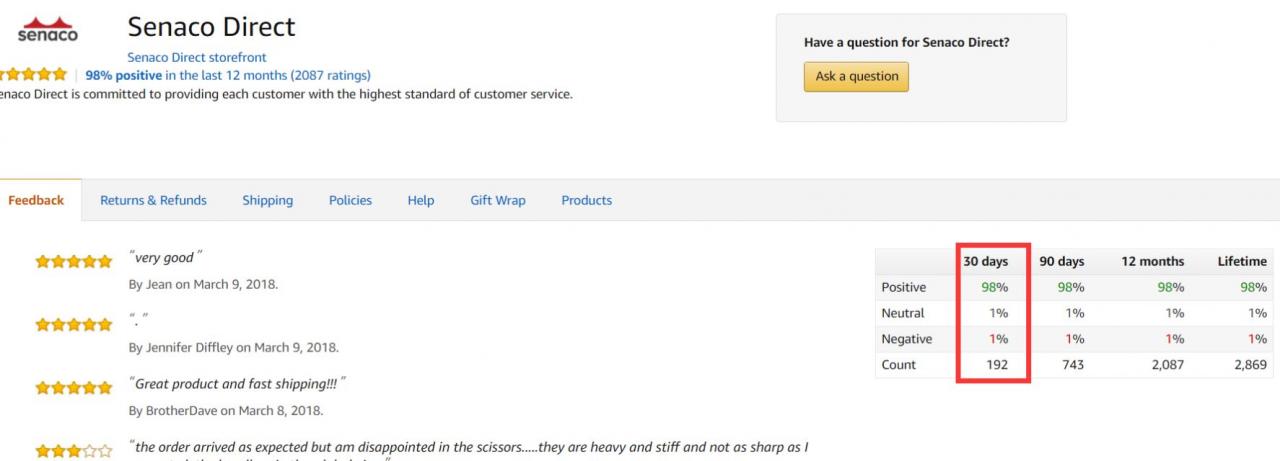The image size is (1280, 461).
Task: Open the 98% positive ratings link
Action: coord(228,75)
